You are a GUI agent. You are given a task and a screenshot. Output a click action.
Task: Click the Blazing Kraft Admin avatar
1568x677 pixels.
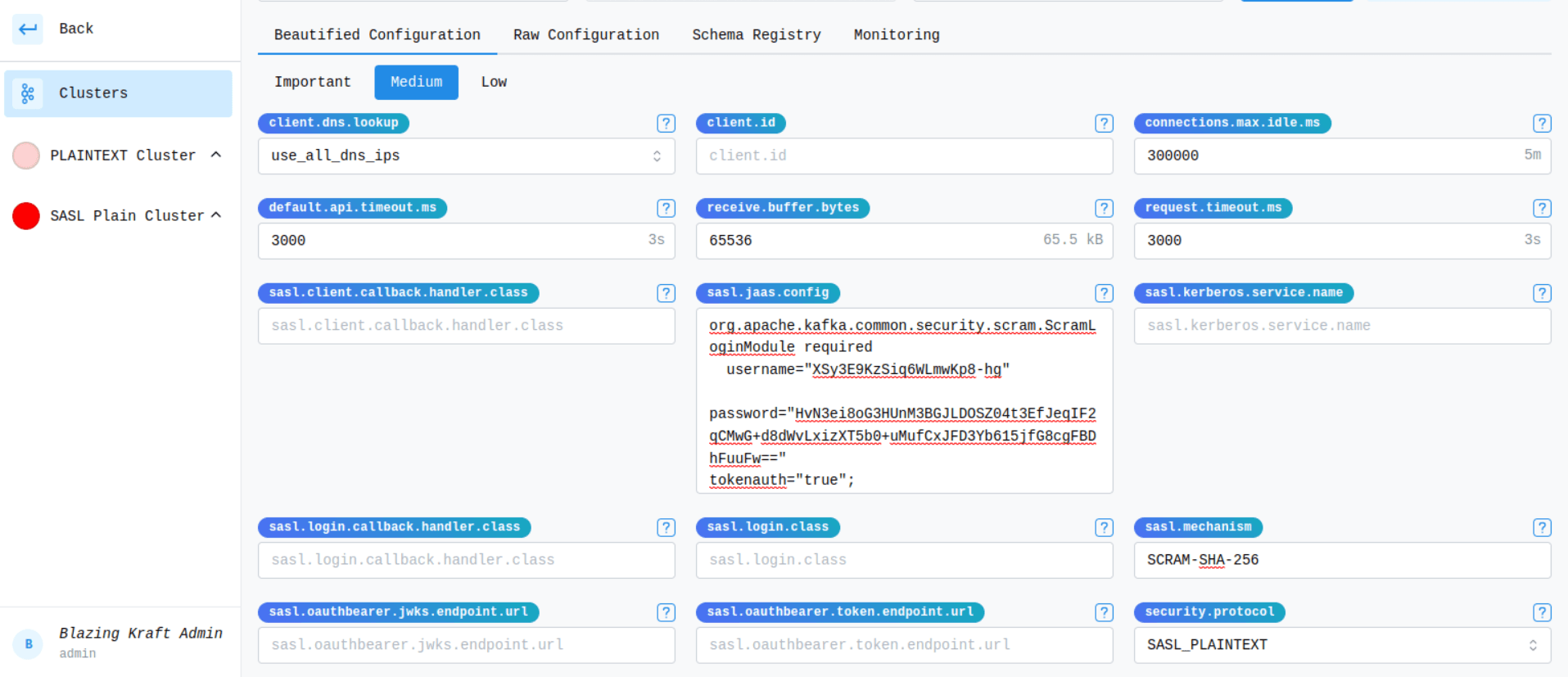tap(29, 643)
